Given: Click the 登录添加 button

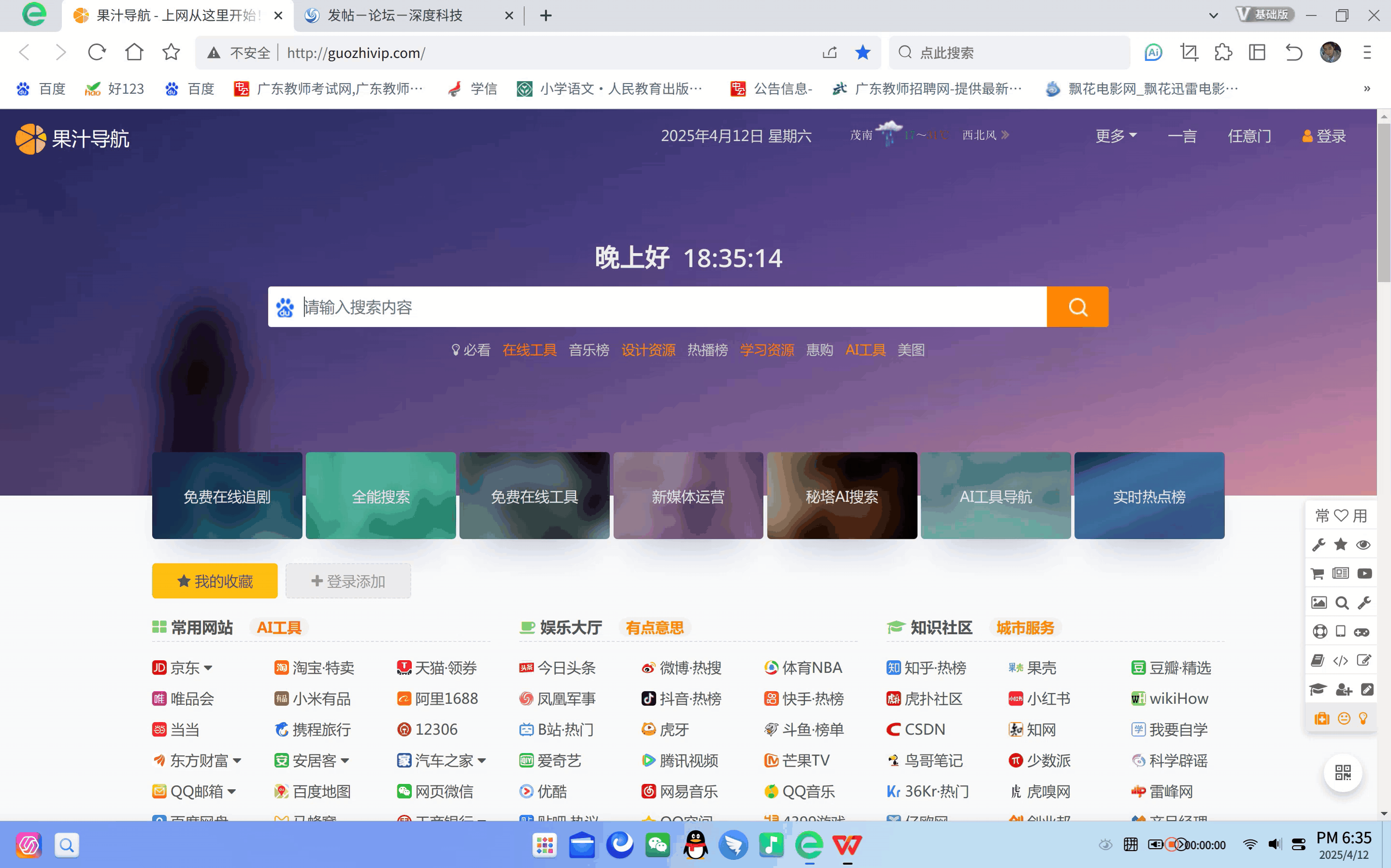Looking at the screenshot, I should tap(348, 581).
